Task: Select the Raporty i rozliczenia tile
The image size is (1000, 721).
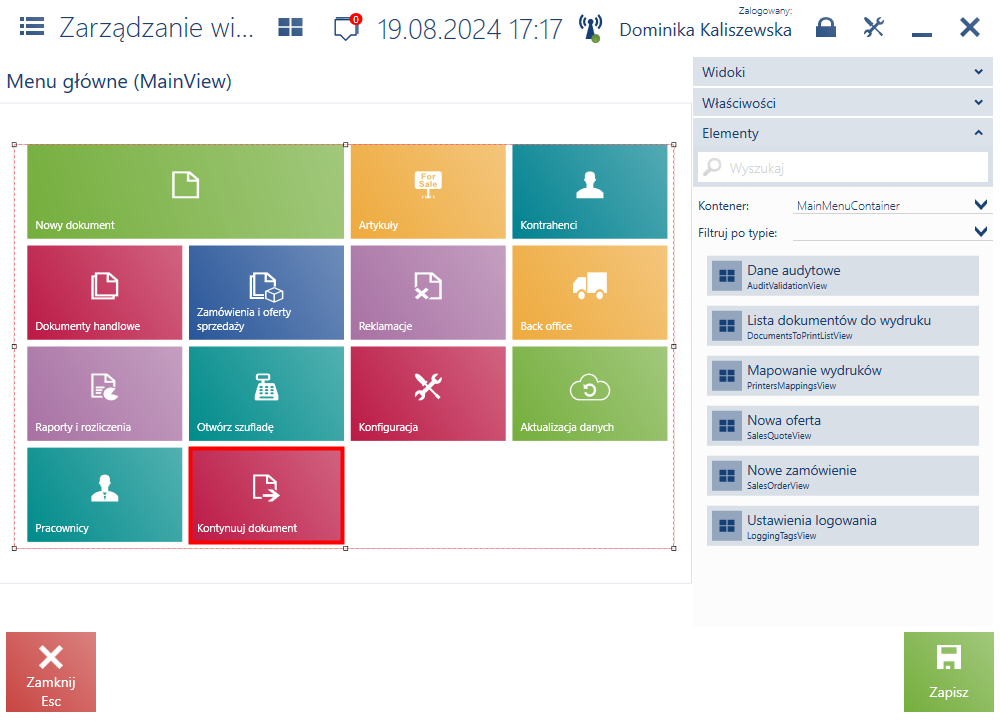Action: coord(105,394)
